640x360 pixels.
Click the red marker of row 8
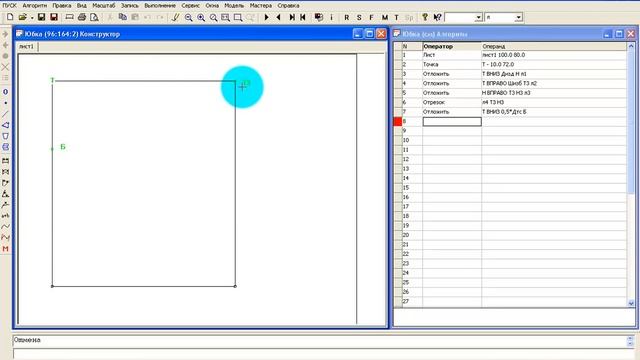point(398,121)
